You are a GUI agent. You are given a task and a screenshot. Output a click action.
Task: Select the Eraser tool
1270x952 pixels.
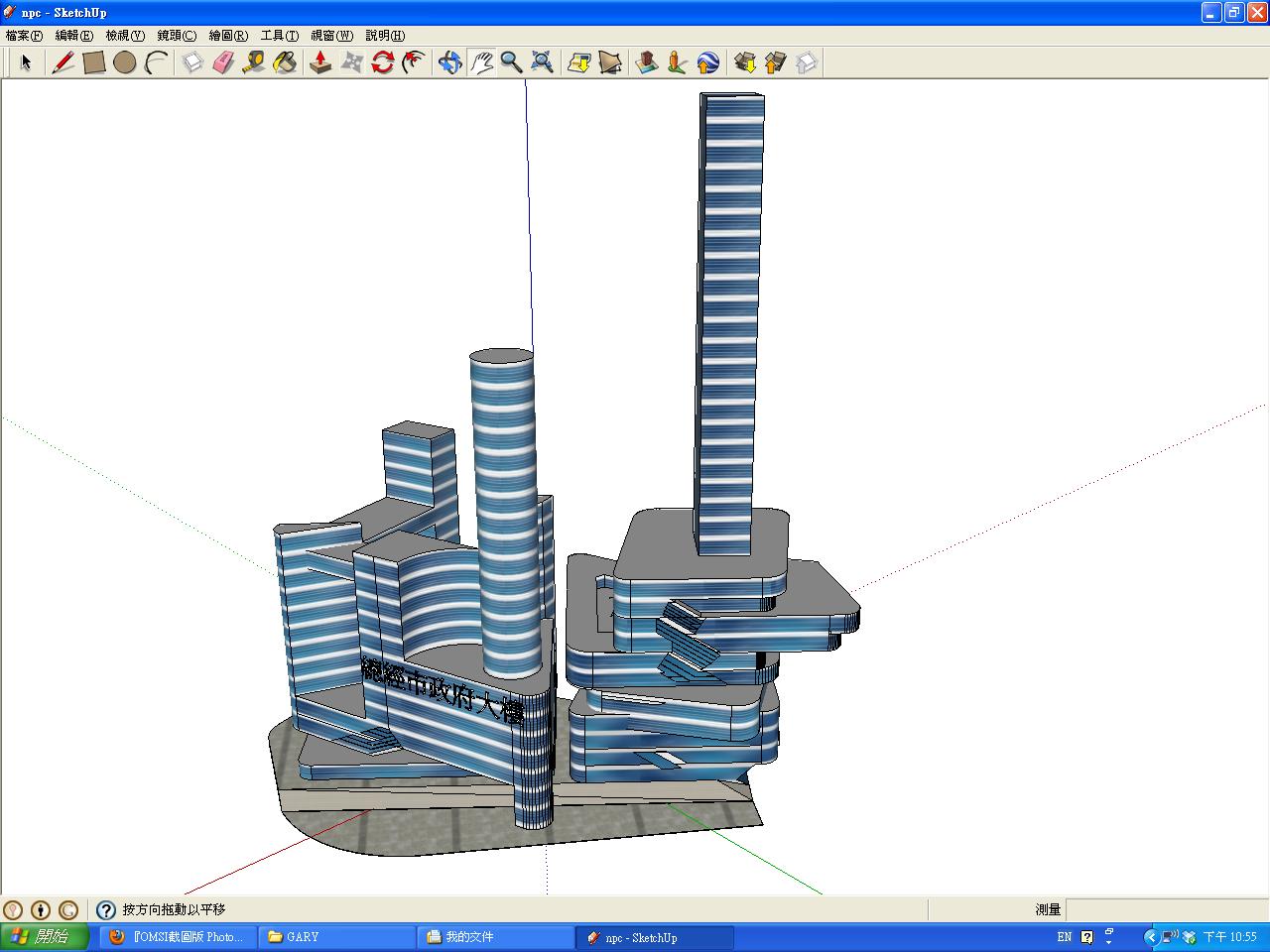point(222,62)
